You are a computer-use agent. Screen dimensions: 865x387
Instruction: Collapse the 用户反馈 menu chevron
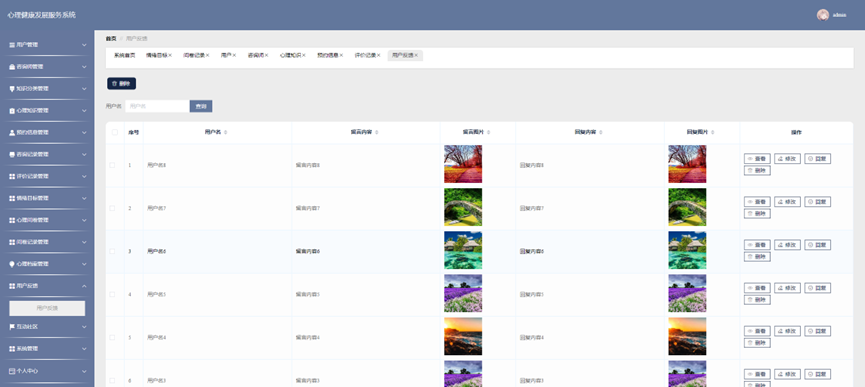coord(84,286)
